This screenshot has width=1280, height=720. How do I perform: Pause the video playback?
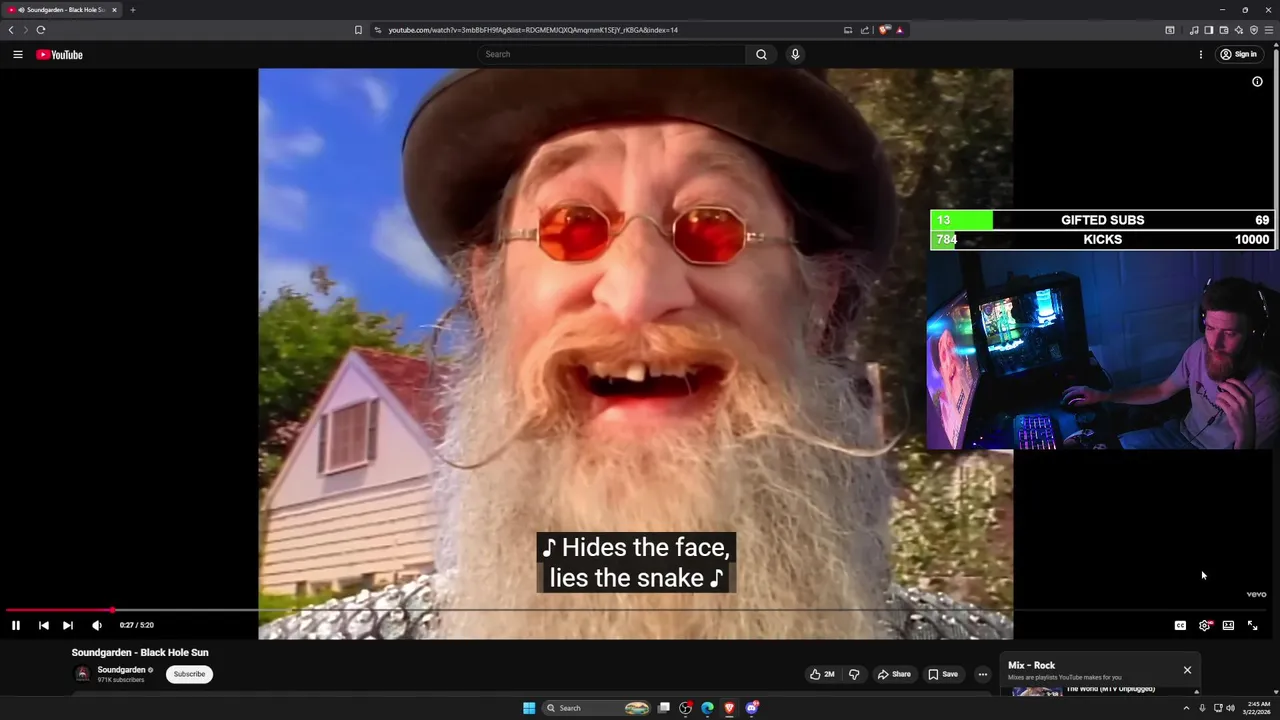16,625
